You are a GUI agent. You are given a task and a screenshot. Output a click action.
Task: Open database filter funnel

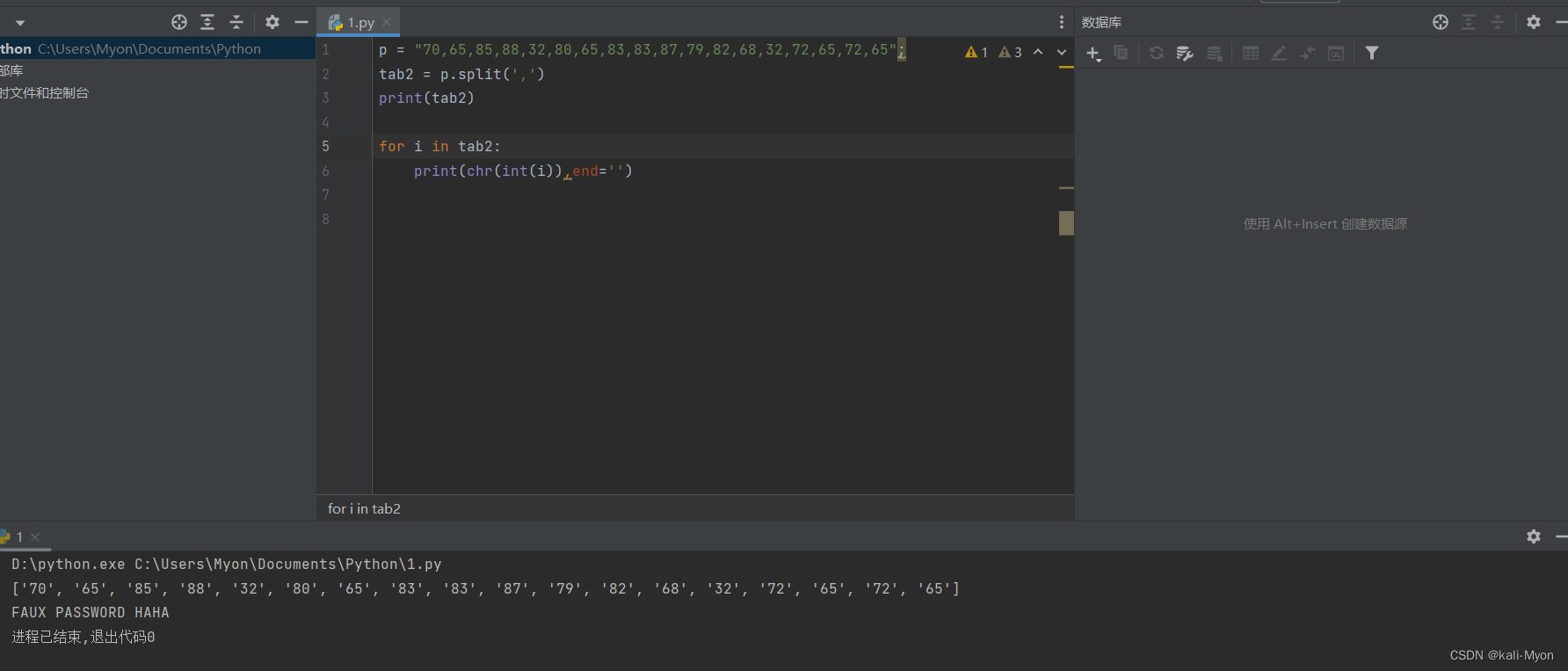coord(1372,53)
